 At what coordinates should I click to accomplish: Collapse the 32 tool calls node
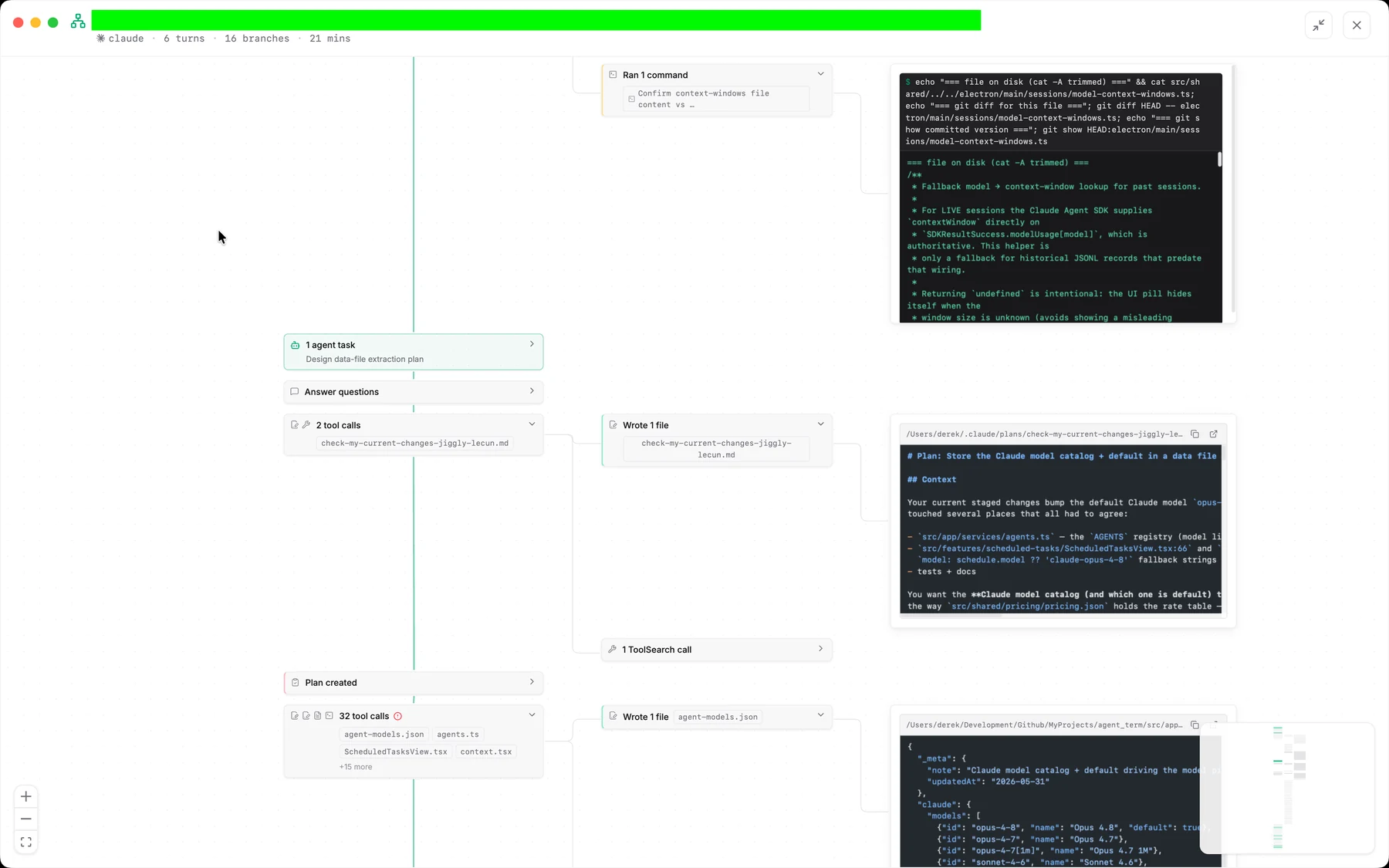point(532,715)
